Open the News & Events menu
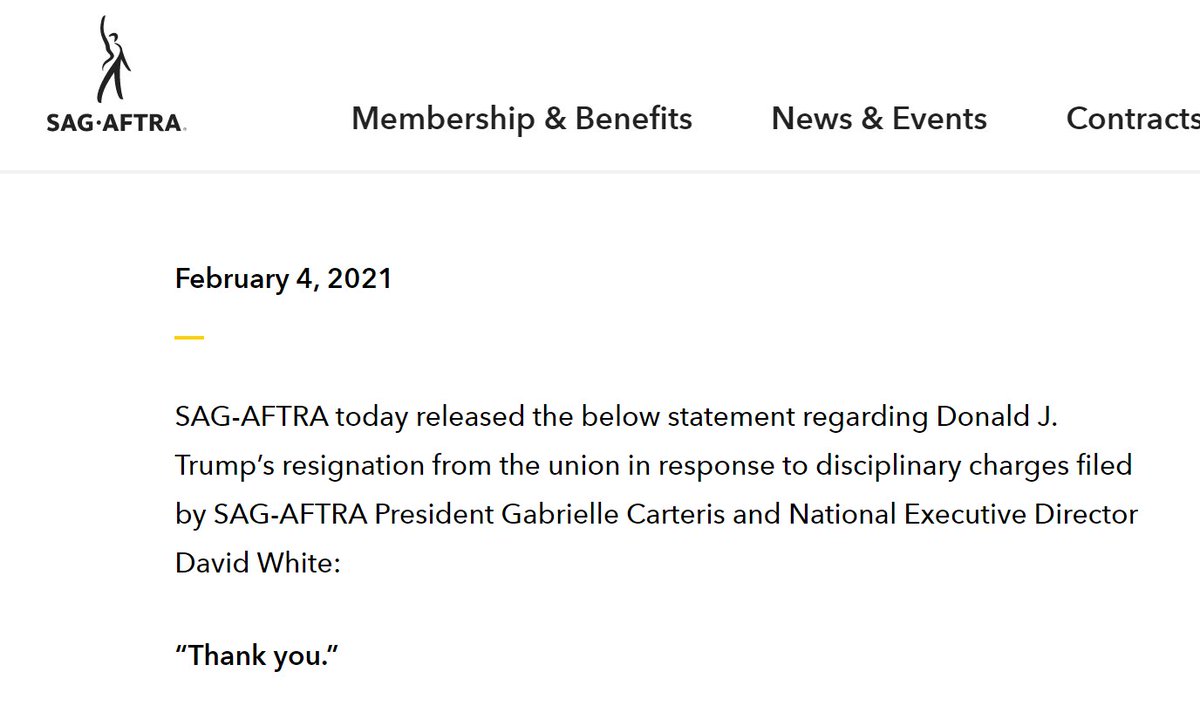The image size is (1200, 713). coord(879,119)
